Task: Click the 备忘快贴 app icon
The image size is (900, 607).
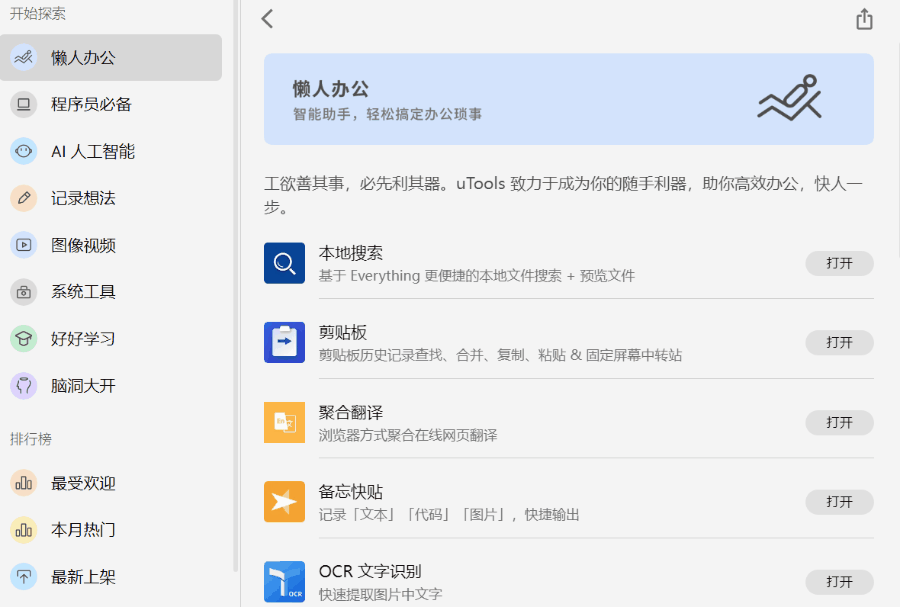Action: click(x=284, y=502)
